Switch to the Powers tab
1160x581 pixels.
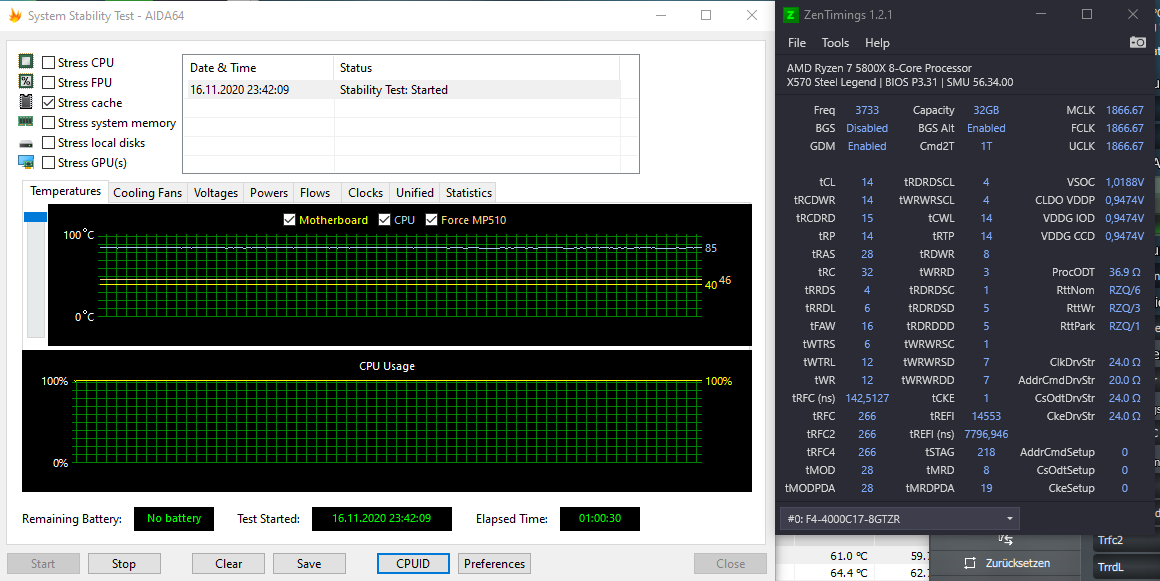click(x=269, y=192)
